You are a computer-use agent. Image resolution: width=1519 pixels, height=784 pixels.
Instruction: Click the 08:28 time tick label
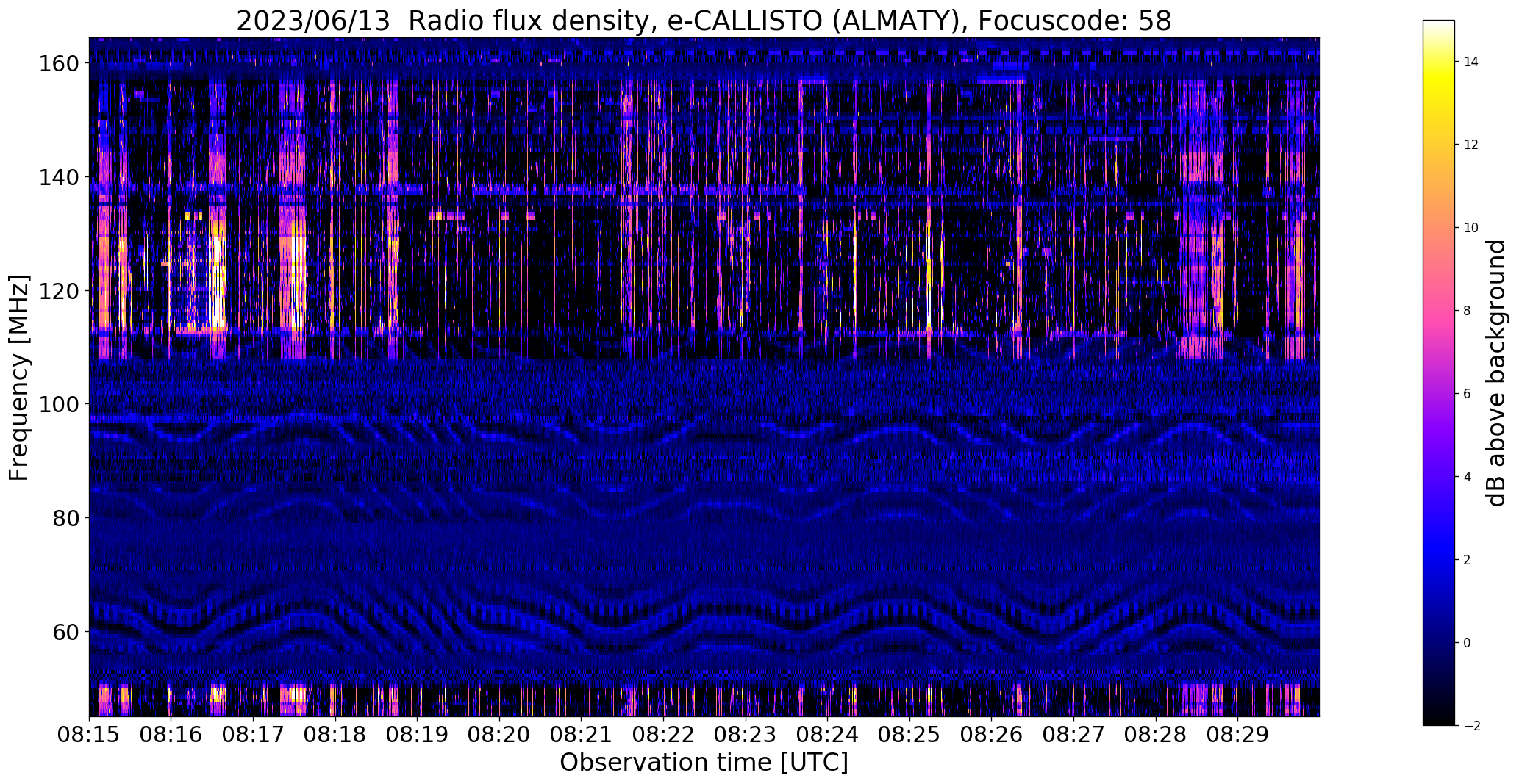click(x=1156, y=735)
